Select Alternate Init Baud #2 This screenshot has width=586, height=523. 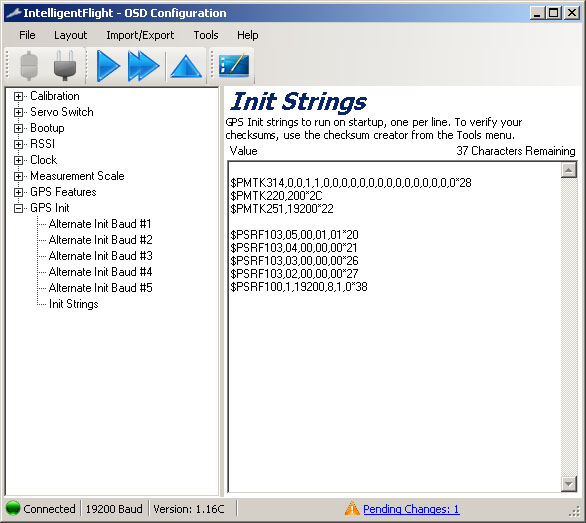(x=101, y=240)
